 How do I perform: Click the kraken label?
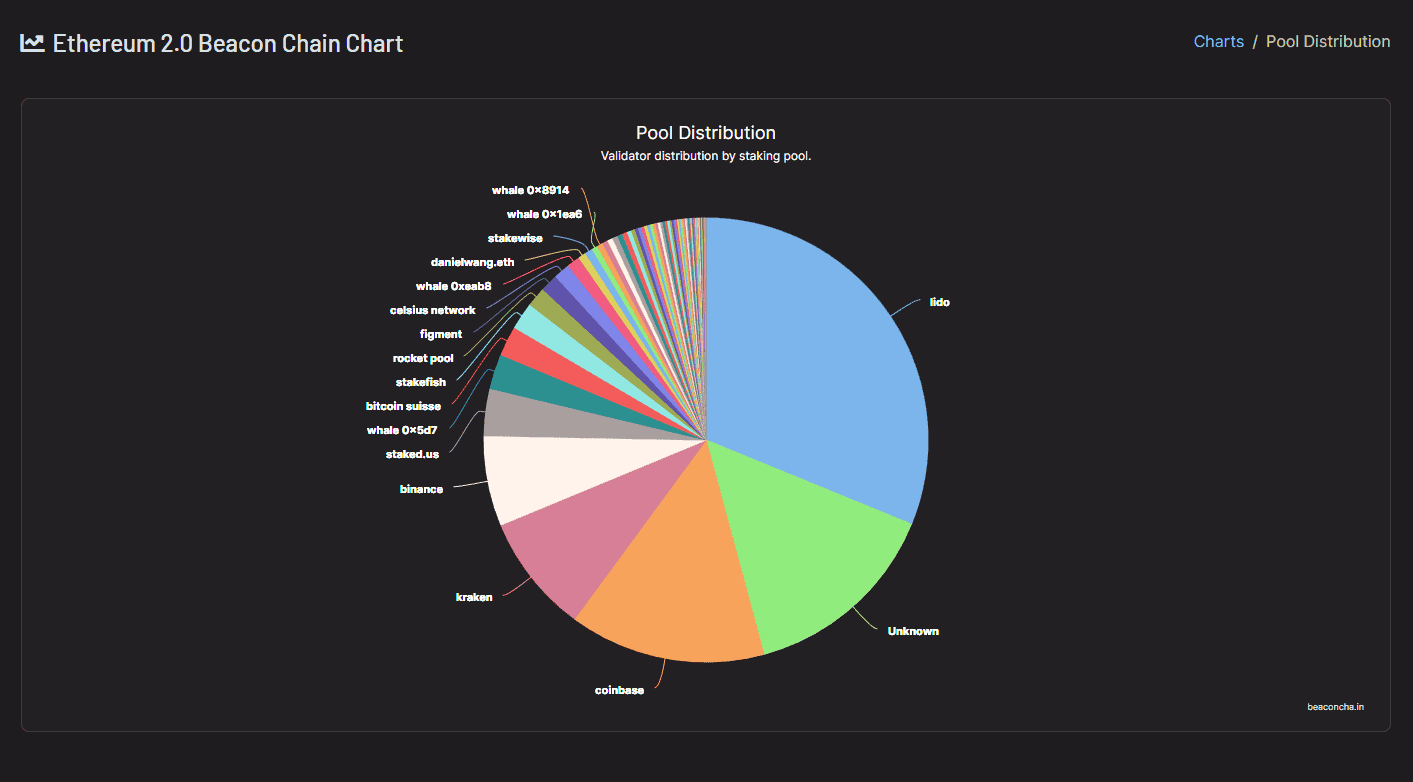point(474,597)
